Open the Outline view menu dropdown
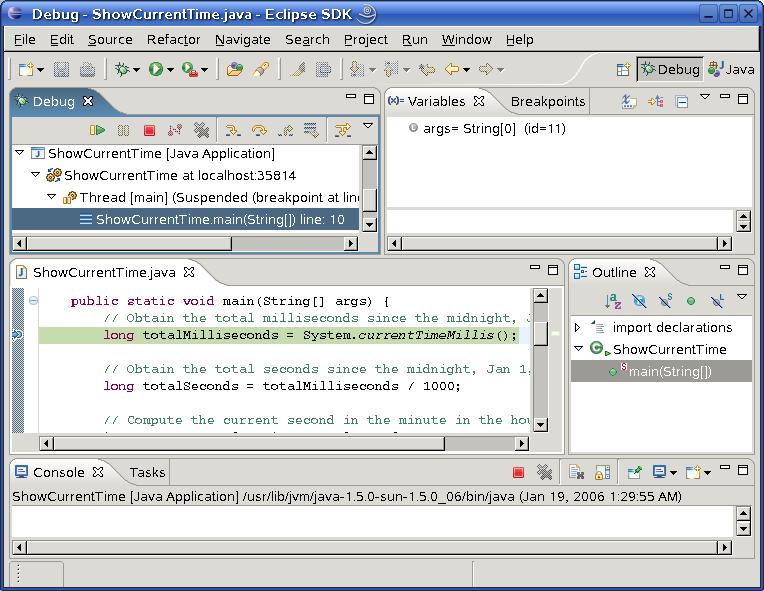The width and height of the screenshot is (764, 591). pos(742,297)
